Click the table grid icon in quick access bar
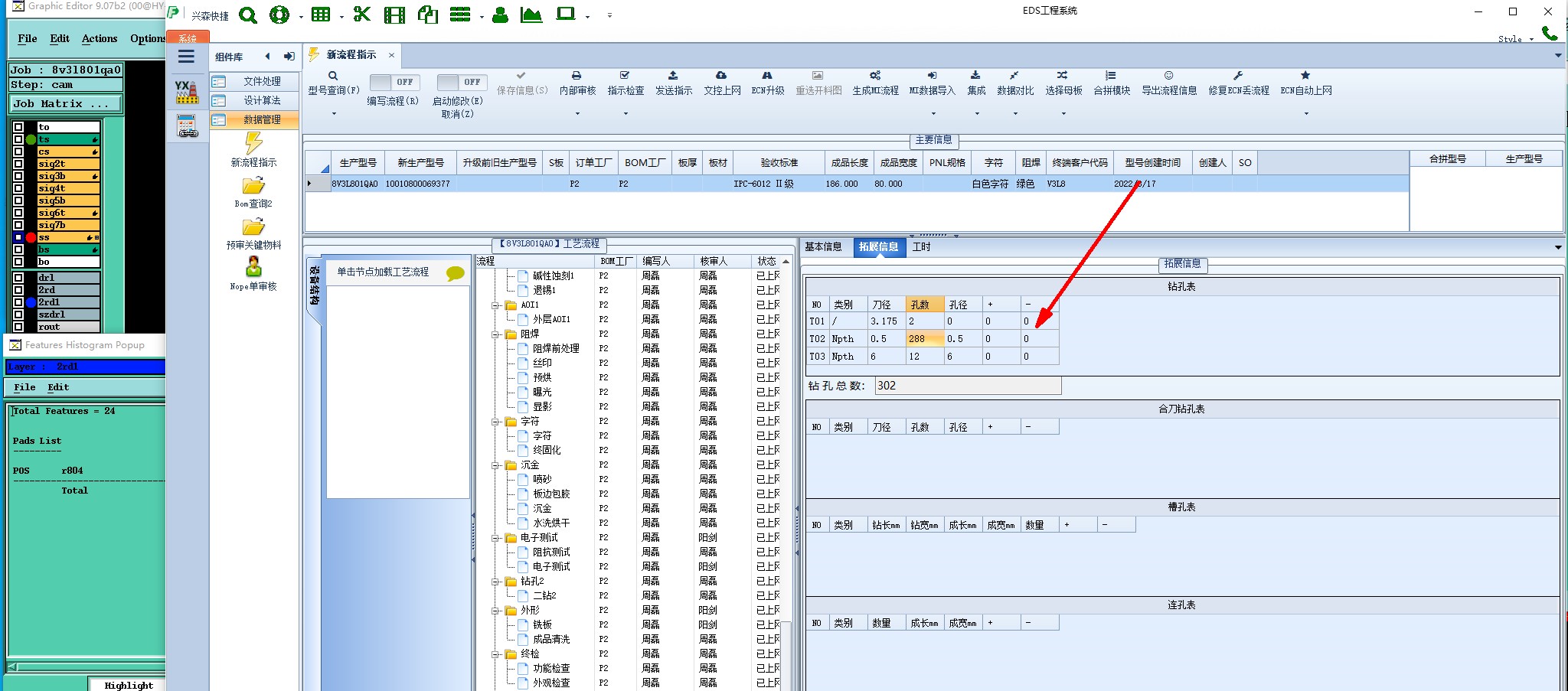 [x=321, y=15]
